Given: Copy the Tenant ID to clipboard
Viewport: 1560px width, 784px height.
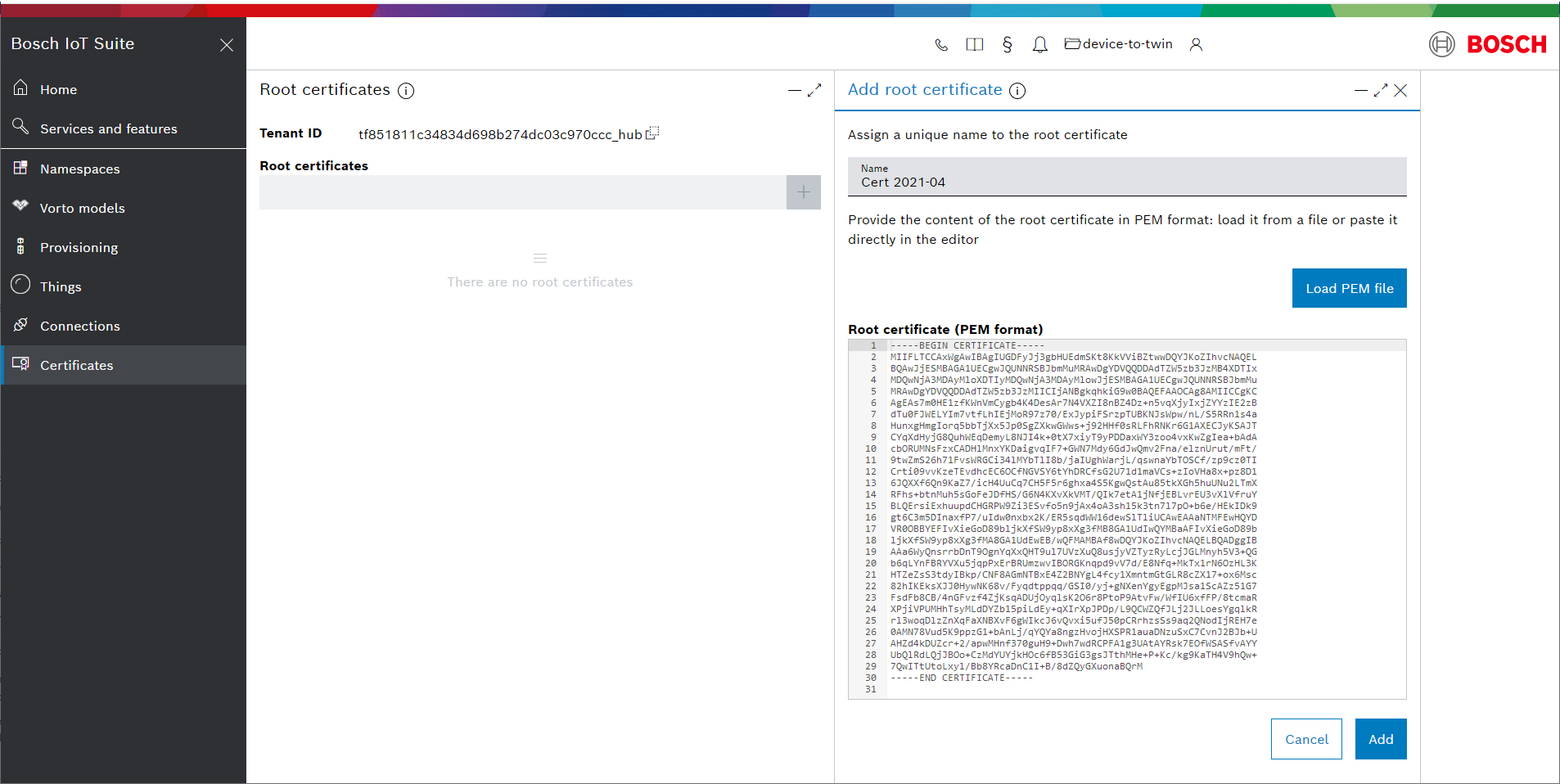Looking at the screenshot, I should coord(652,133).
